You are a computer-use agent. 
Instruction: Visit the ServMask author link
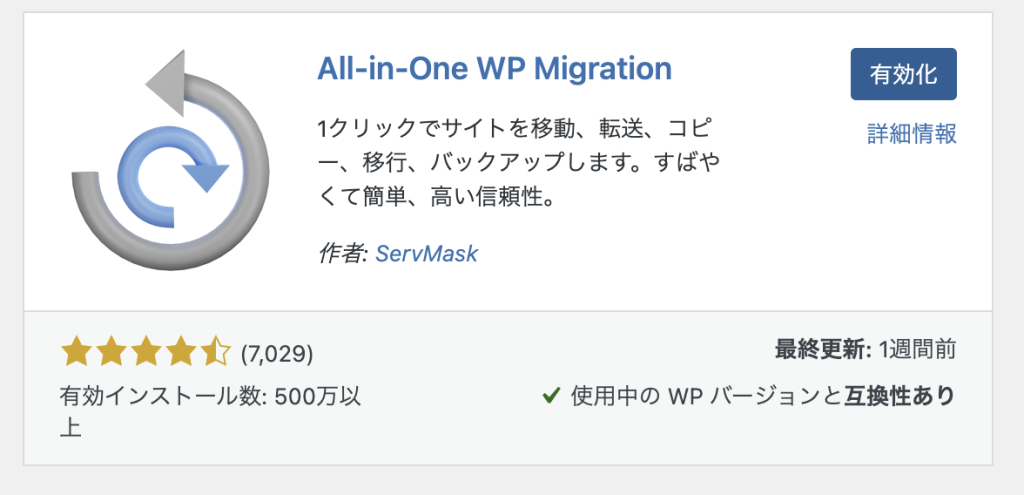click(x=426, y=253)
